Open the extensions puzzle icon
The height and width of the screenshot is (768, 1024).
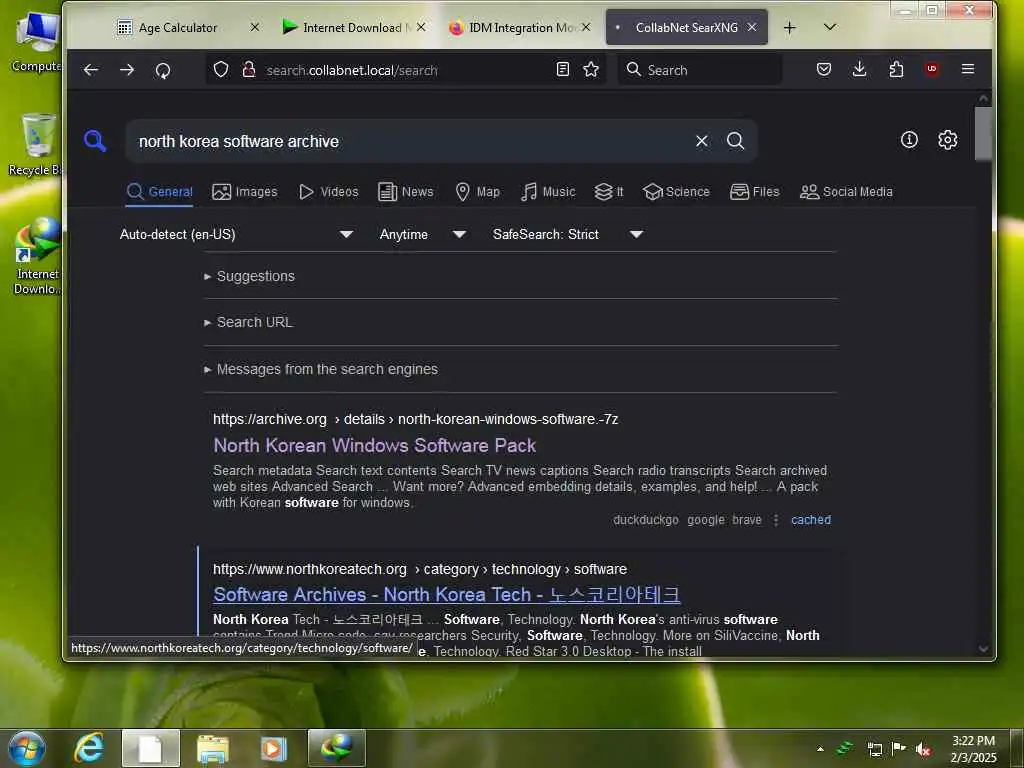(896, 69)
